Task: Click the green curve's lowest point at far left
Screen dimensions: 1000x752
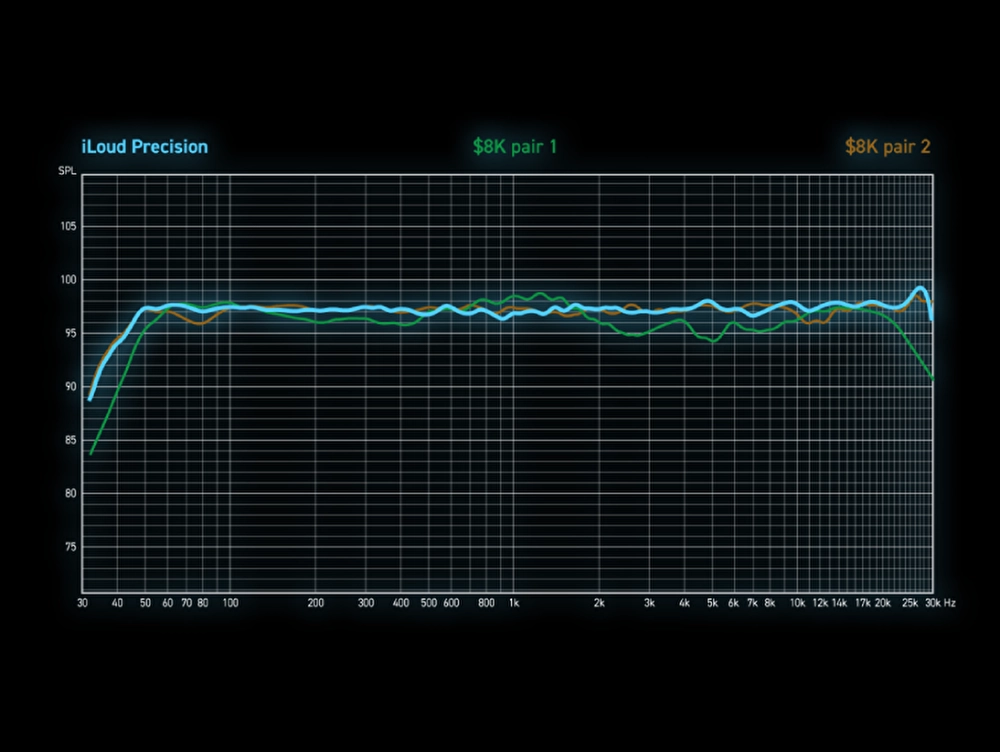Action: [91, 454]
